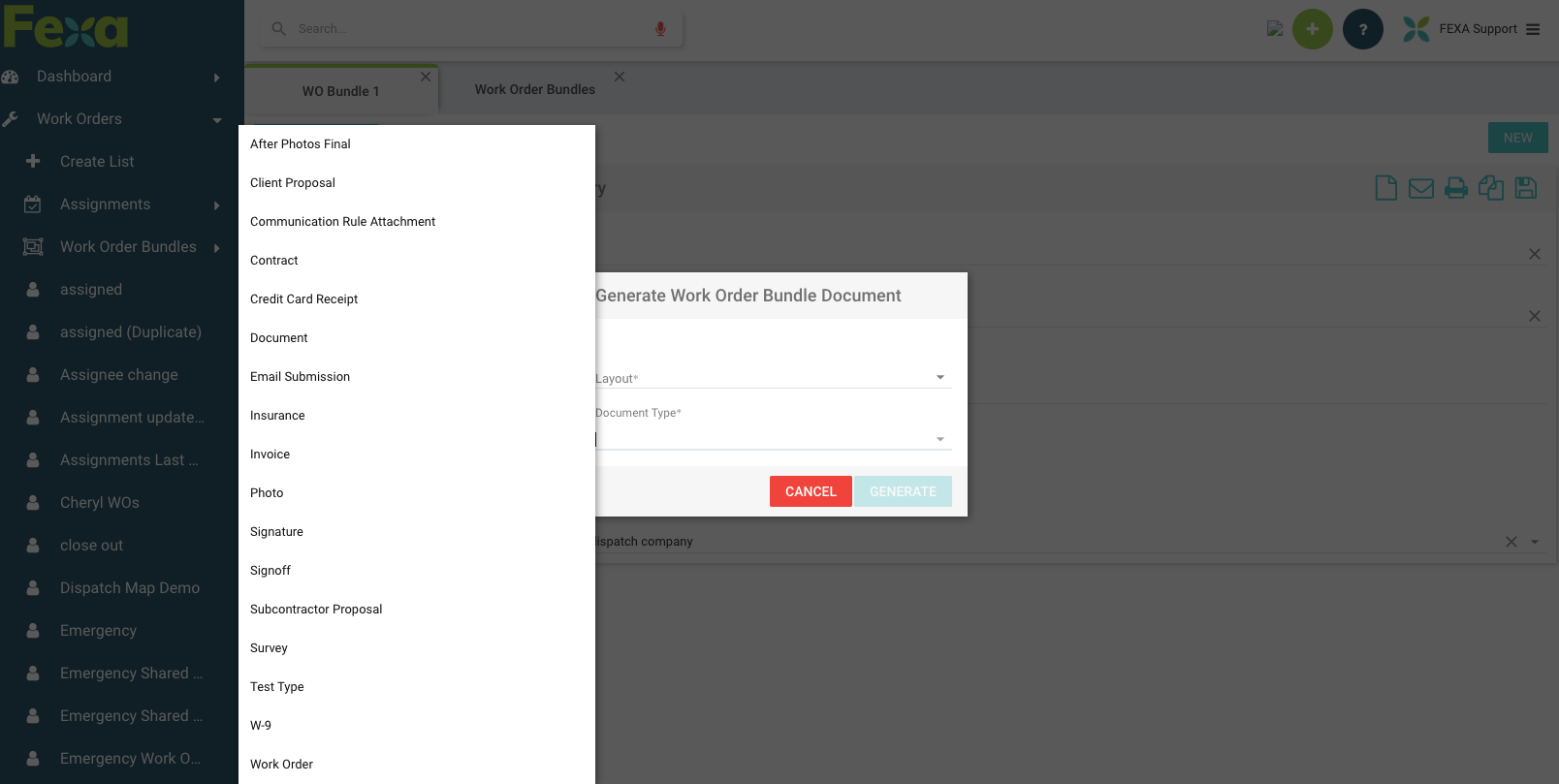Pick Subcontractor Proposal from the list
1559x784 pixels.
[316, 610]
